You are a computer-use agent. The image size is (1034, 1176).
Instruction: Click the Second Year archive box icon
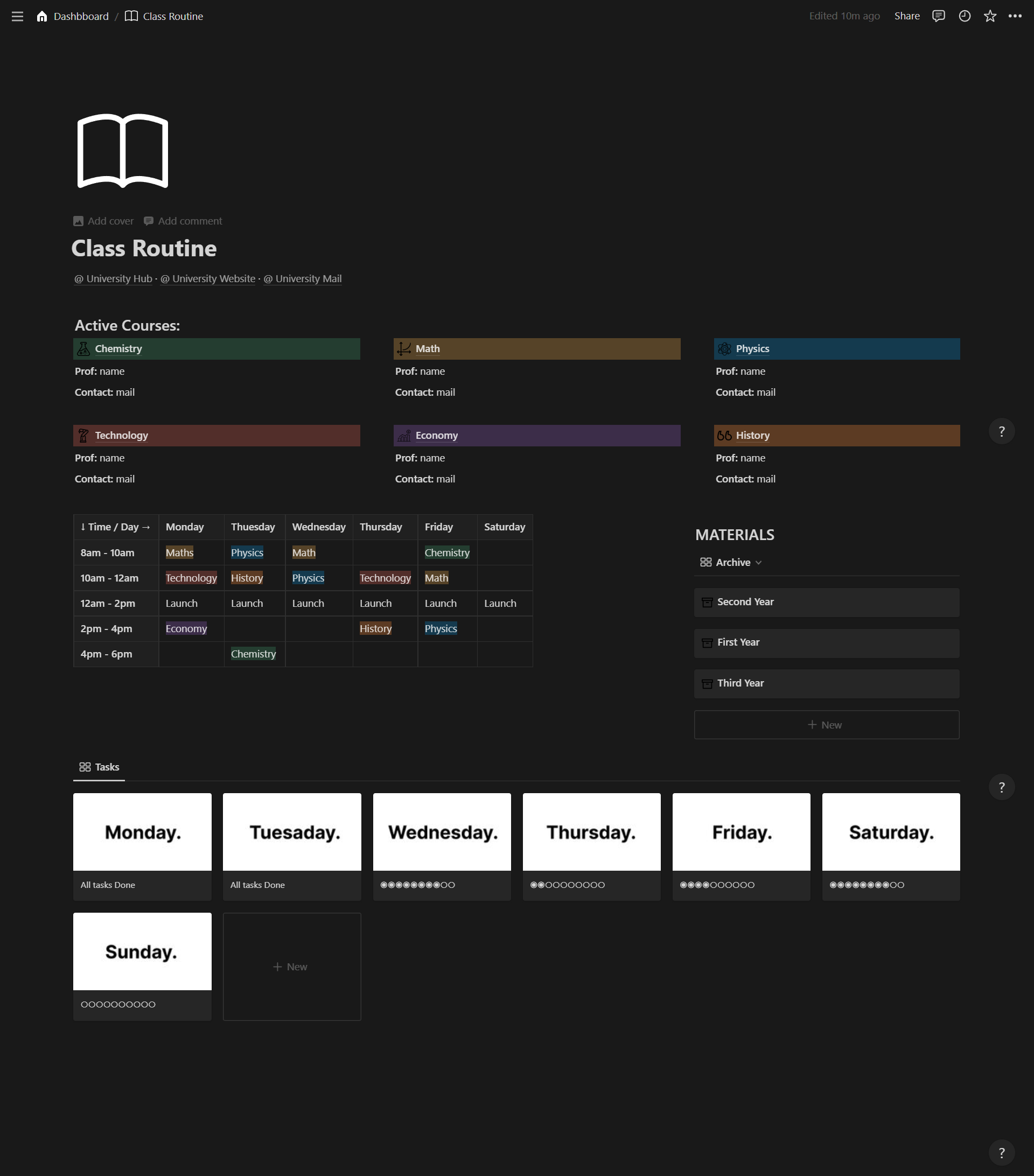tap(707, 603)
